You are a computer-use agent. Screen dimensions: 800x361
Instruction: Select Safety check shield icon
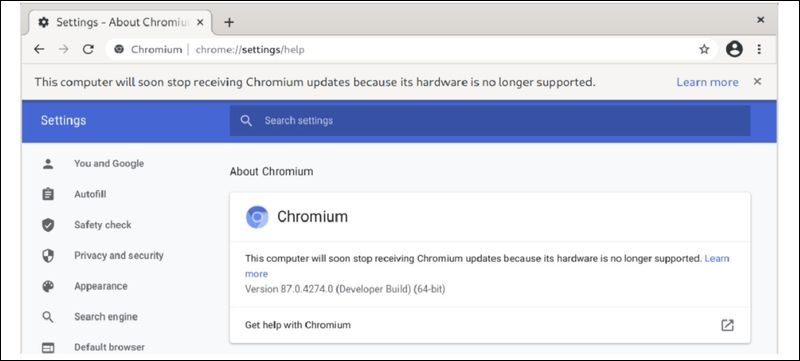tap(48, 225)
